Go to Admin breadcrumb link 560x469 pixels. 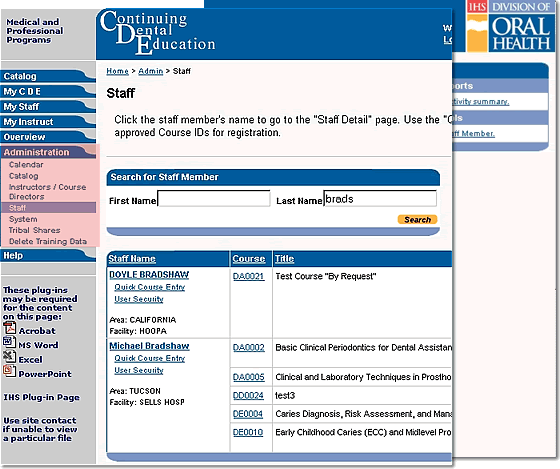pyautogui.click(x=150, y=71)
